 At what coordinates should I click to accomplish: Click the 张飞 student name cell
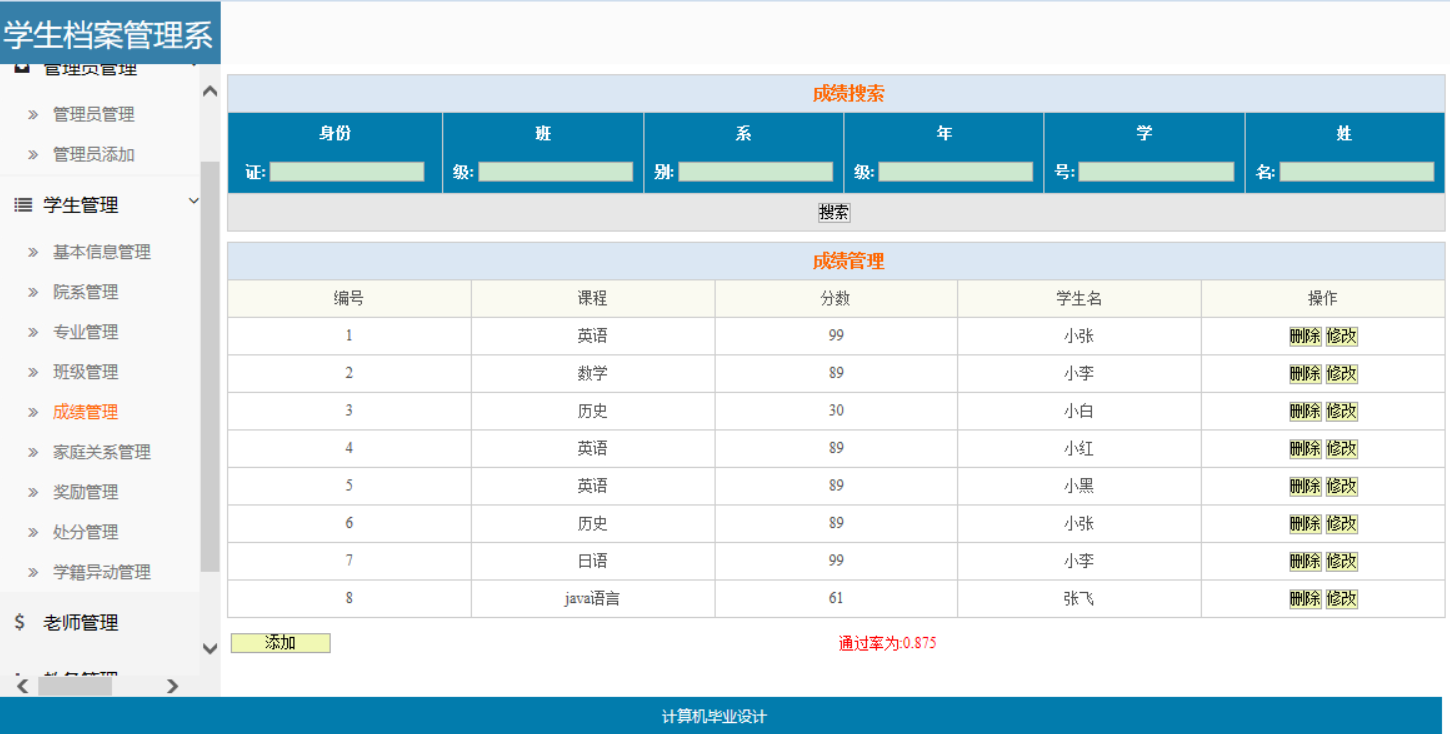click(x=1079, y=599)
